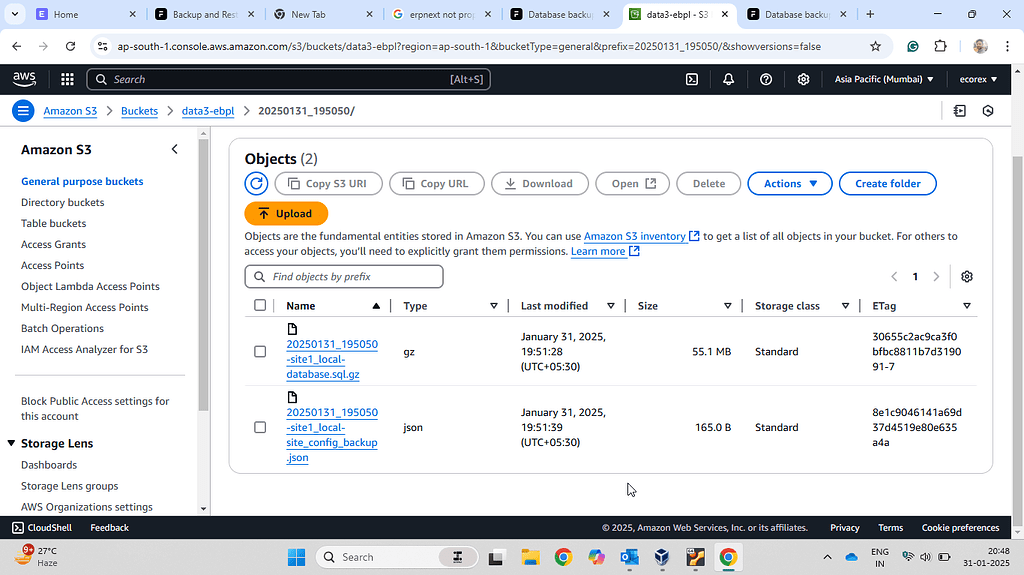This screenshot has height=575, width=1024.
Task: Open the AWS console settings gear
Action: coord(803,79)
